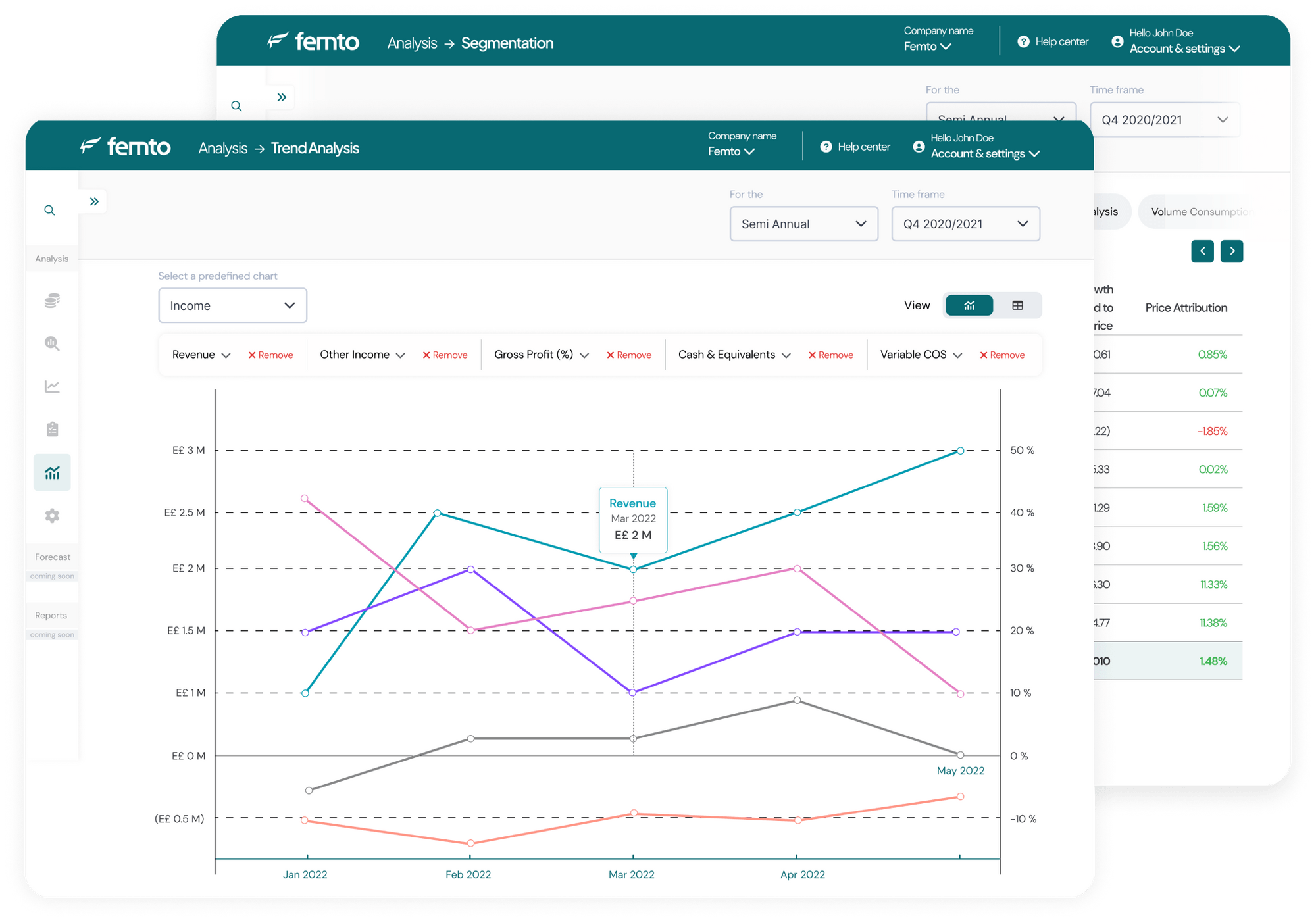Click the Revenue Mar 2022 data point
The width and height of the screenshot is (1316, 923).
click(x=633, y=569)
